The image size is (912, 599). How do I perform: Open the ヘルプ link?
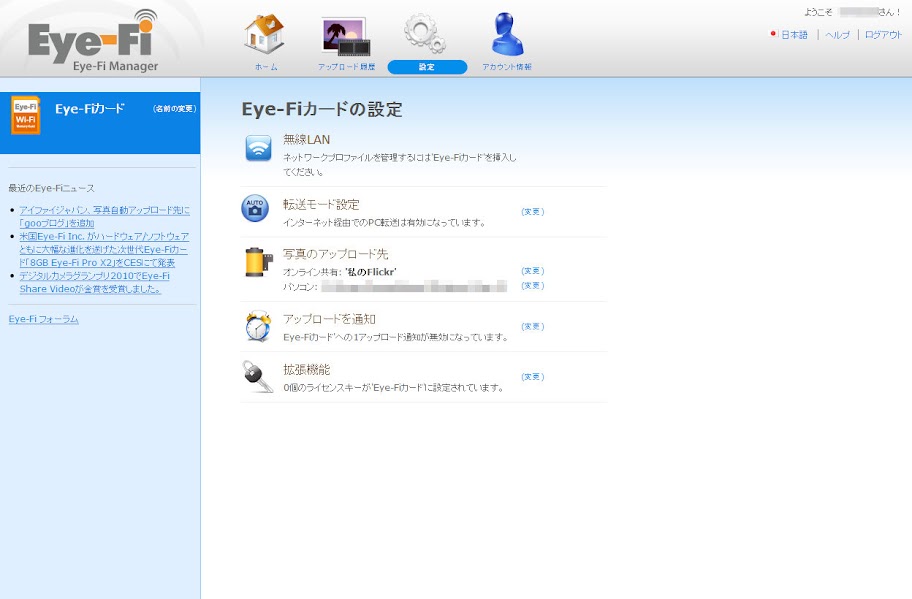point(837,35)
